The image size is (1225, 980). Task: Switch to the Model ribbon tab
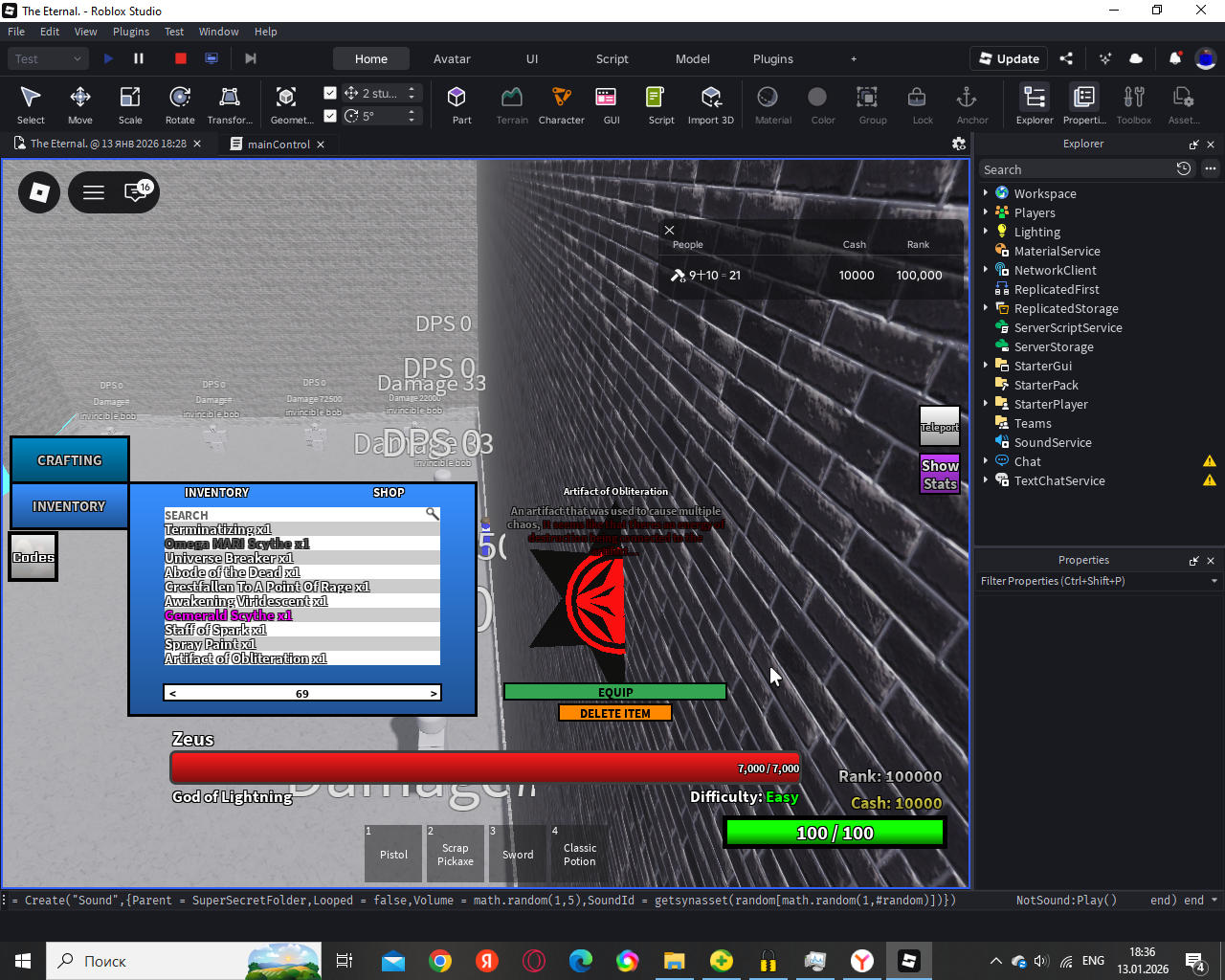(x=693, y=58)
